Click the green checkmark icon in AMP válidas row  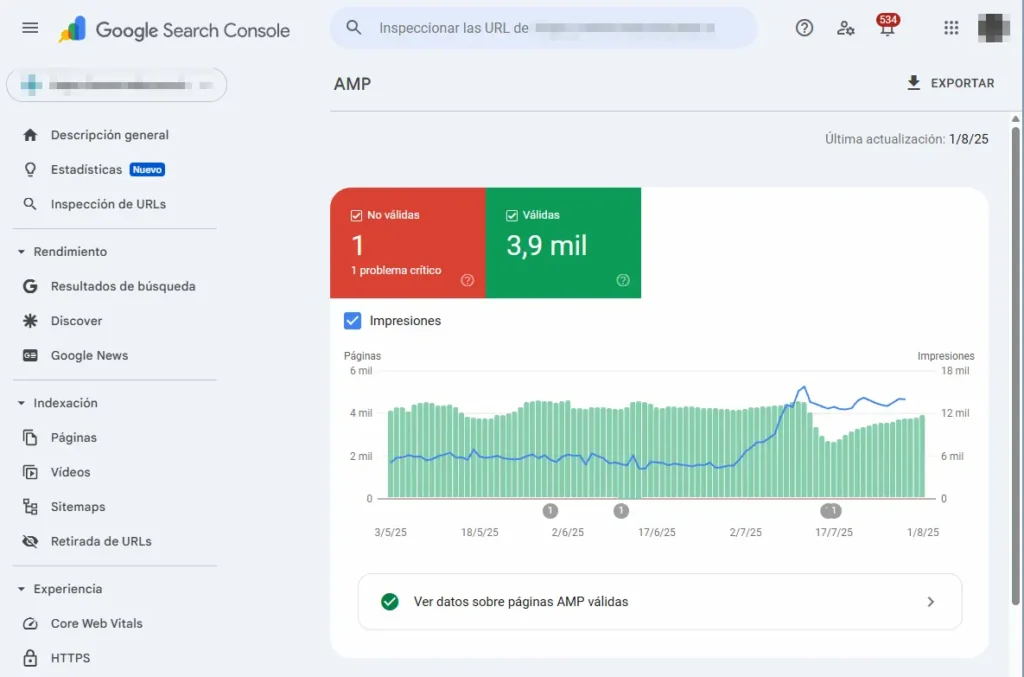tap(390, 602)
